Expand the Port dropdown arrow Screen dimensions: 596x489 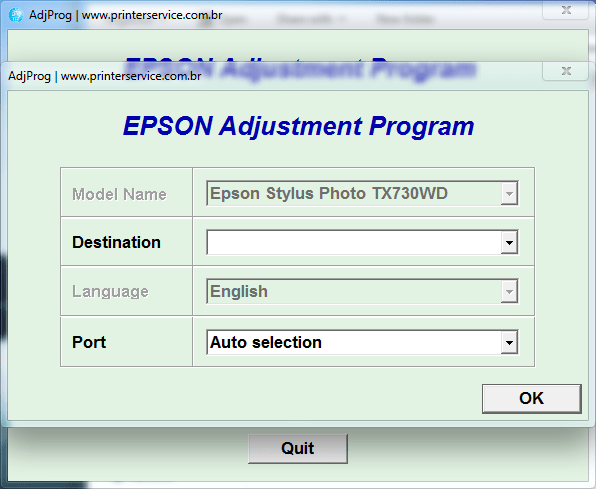(509, 342)
